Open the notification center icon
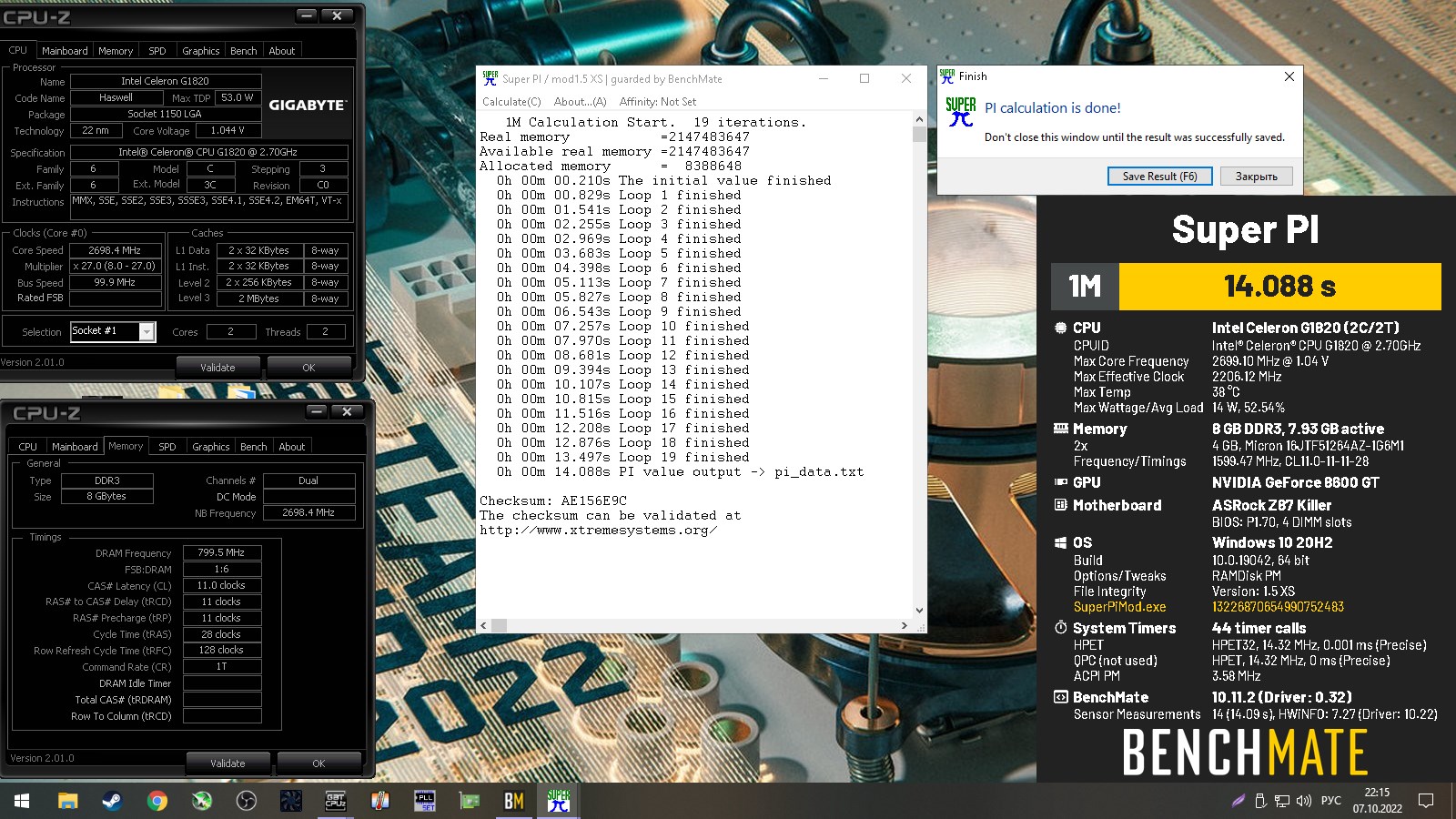The height and width of the screenshot is (819, 1456). pos(1426,801)
